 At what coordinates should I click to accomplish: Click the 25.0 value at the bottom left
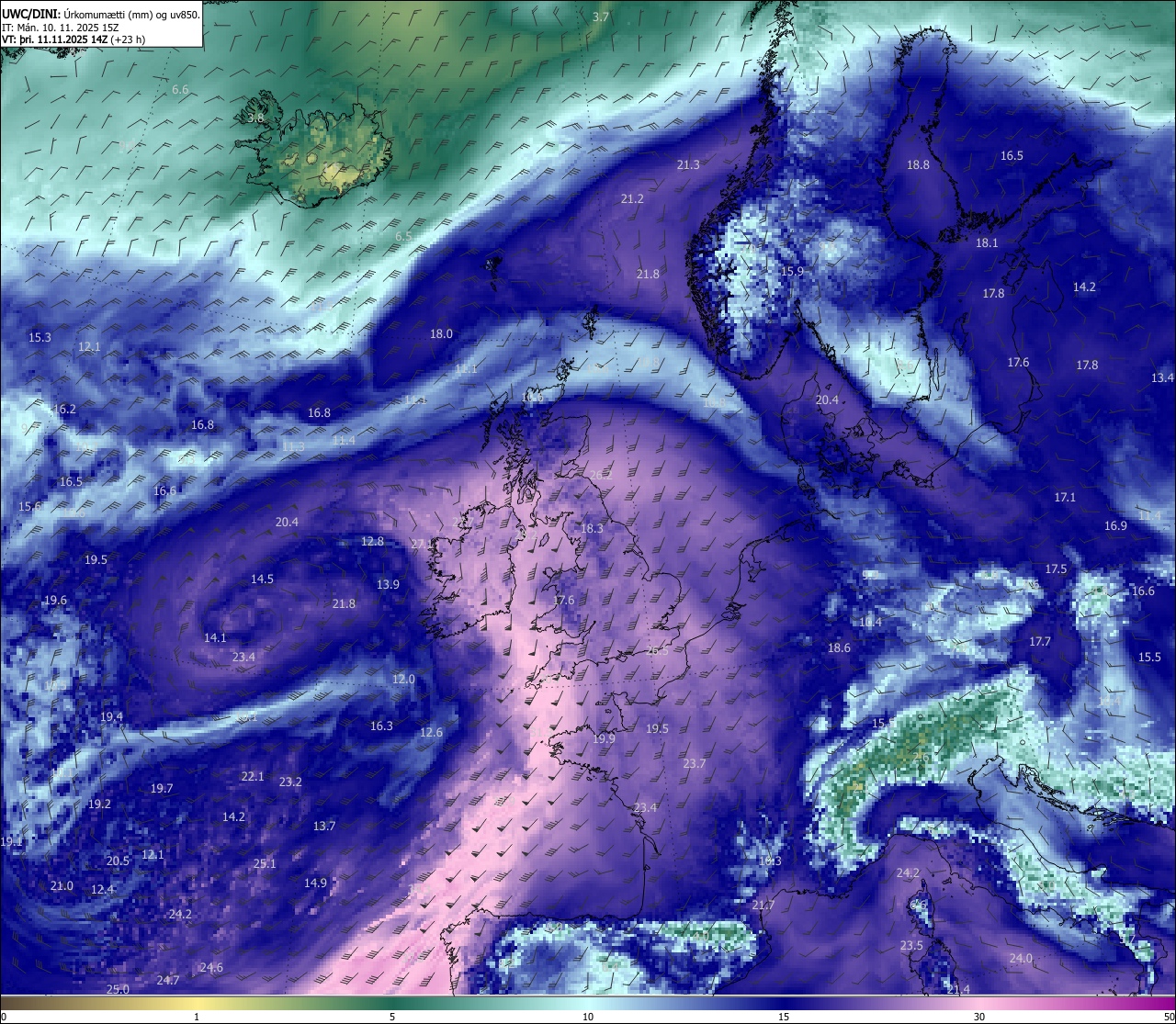pos(118,990)
